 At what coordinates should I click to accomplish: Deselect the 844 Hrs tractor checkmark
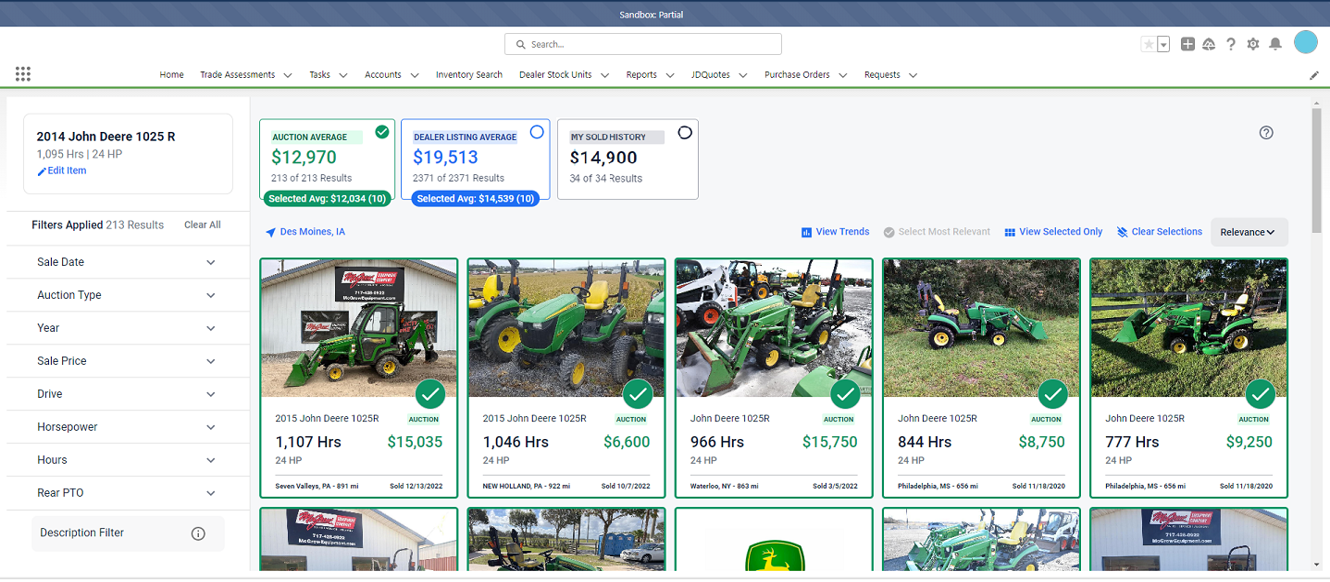[x=1053, y=394]
